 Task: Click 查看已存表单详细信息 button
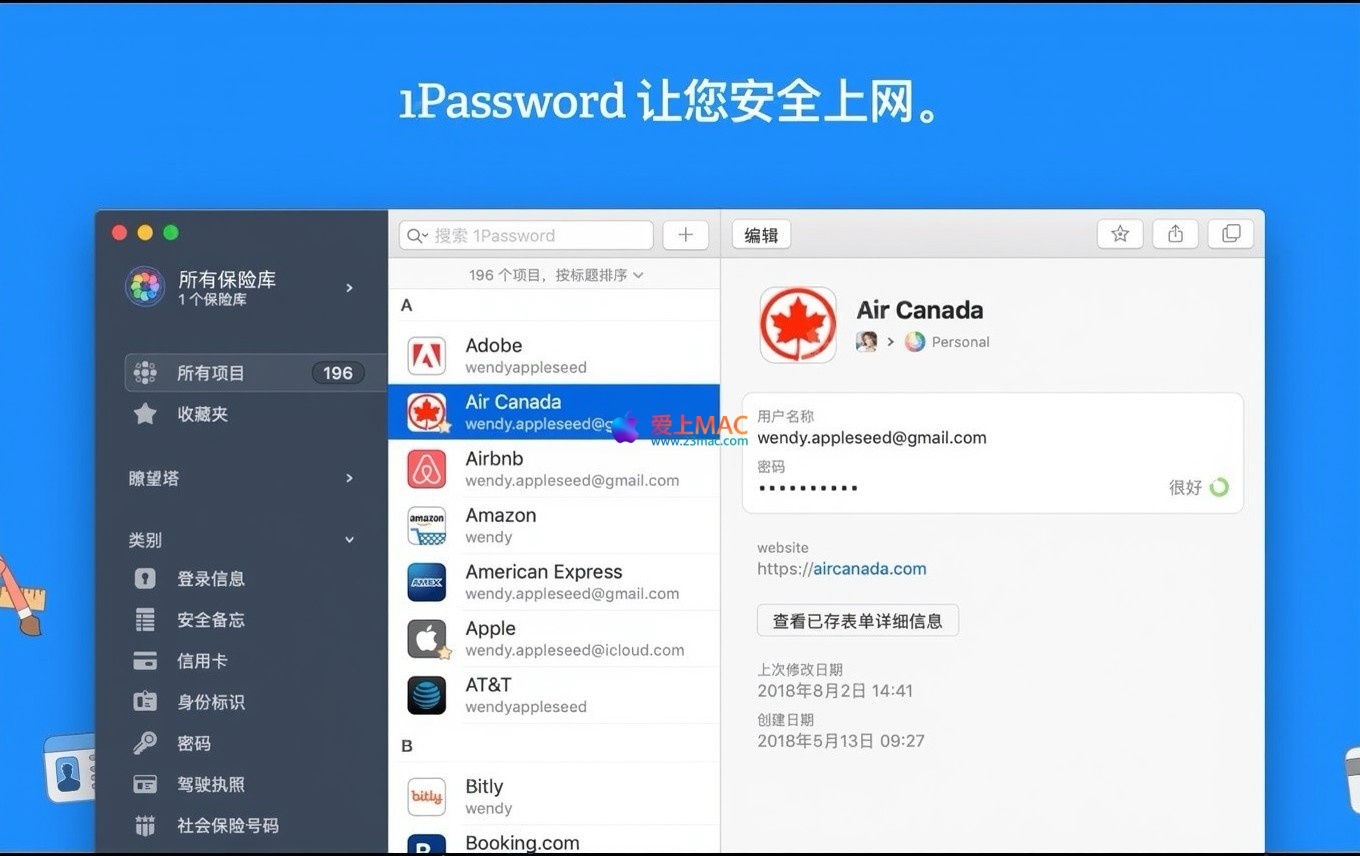pos(857,621)
